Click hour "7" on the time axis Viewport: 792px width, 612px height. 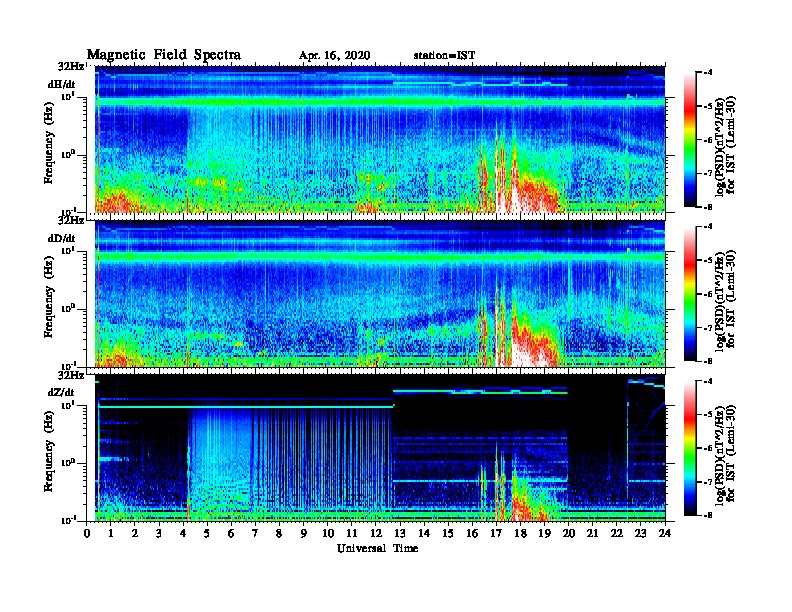[x=255, y=533]
